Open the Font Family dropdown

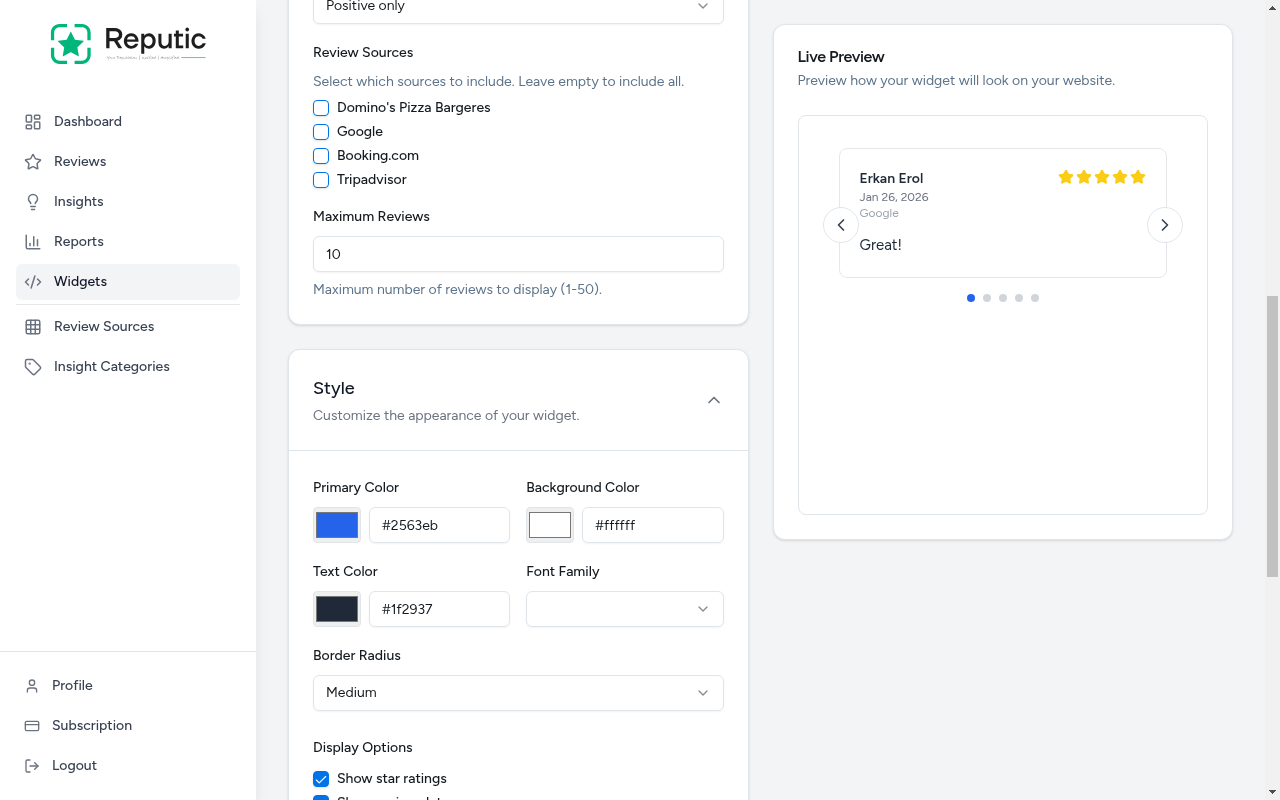point(624,609)
